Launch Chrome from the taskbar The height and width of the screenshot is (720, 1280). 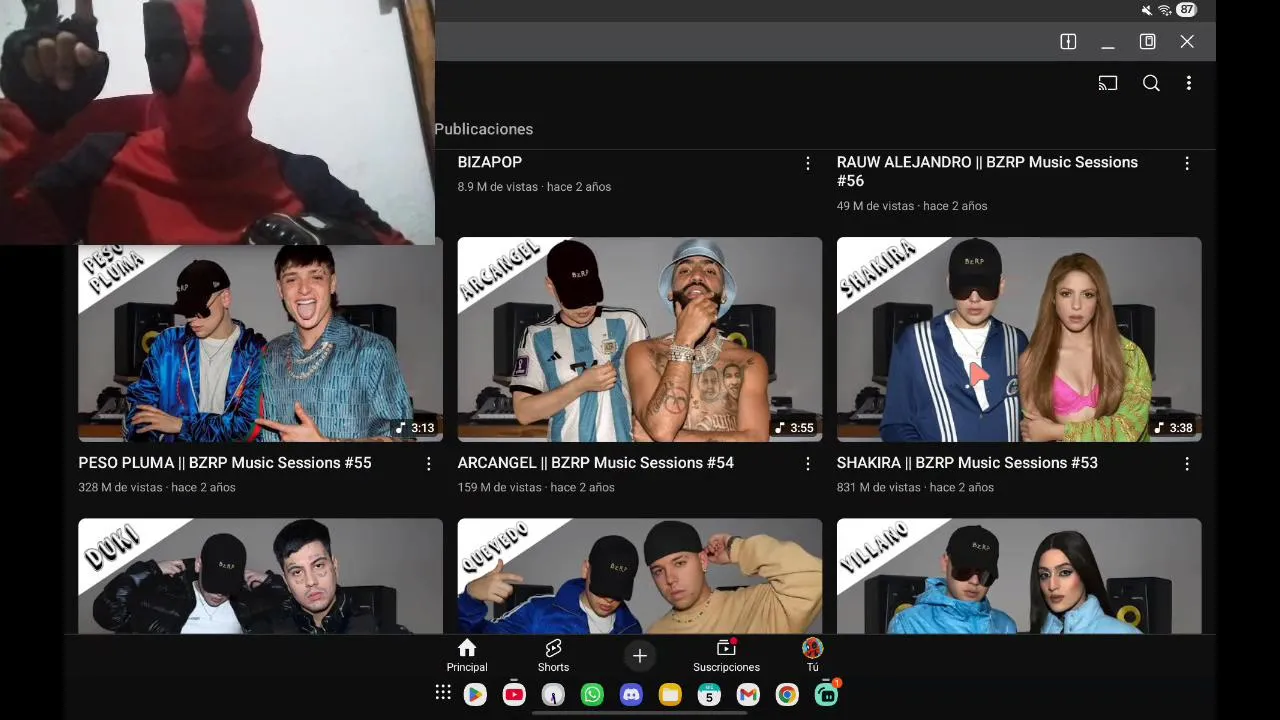pyautogui.click(x=787, y=694)
